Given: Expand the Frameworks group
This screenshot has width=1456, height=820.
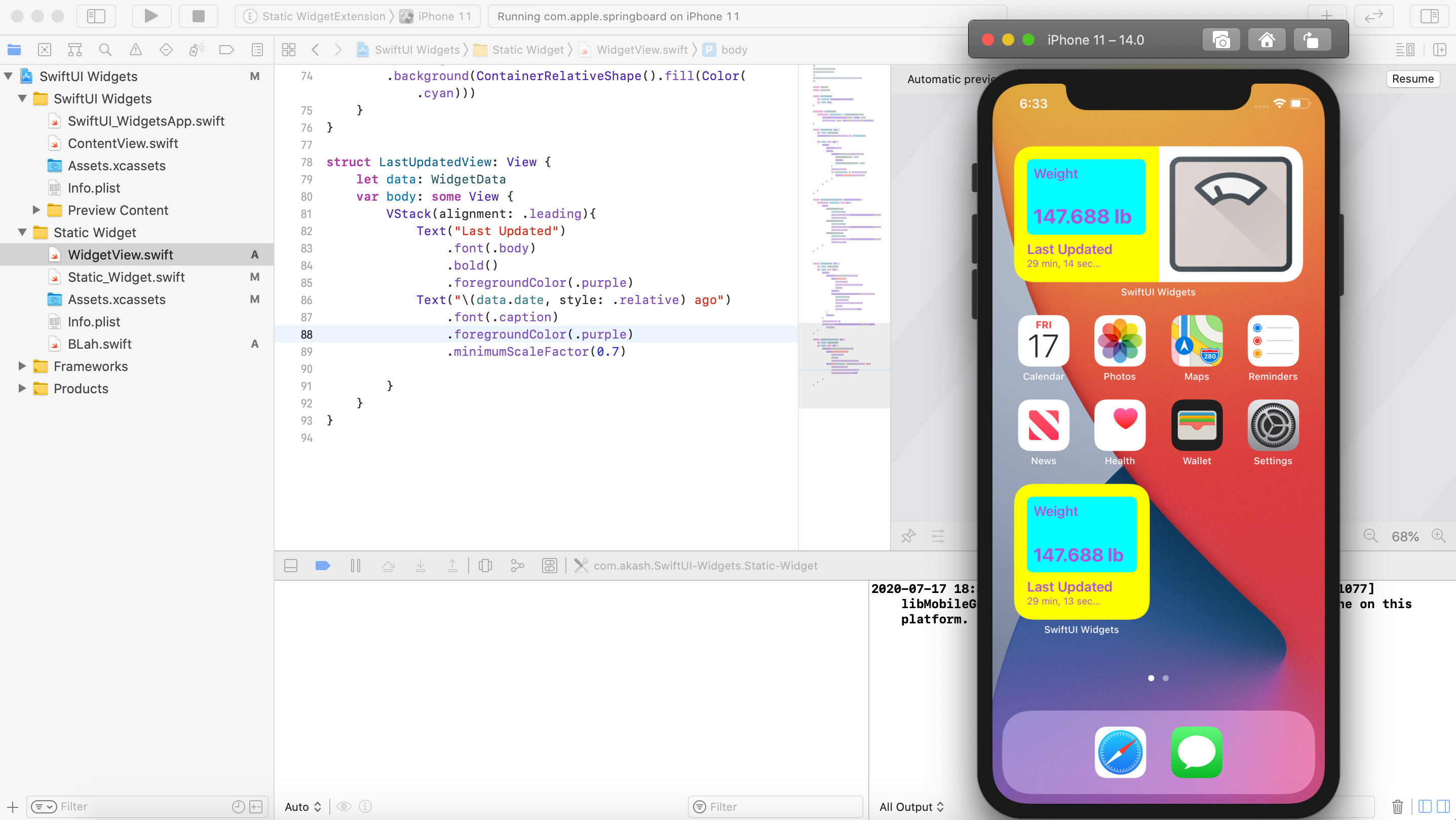Looking at the screenshot, I should pos(23,366).
